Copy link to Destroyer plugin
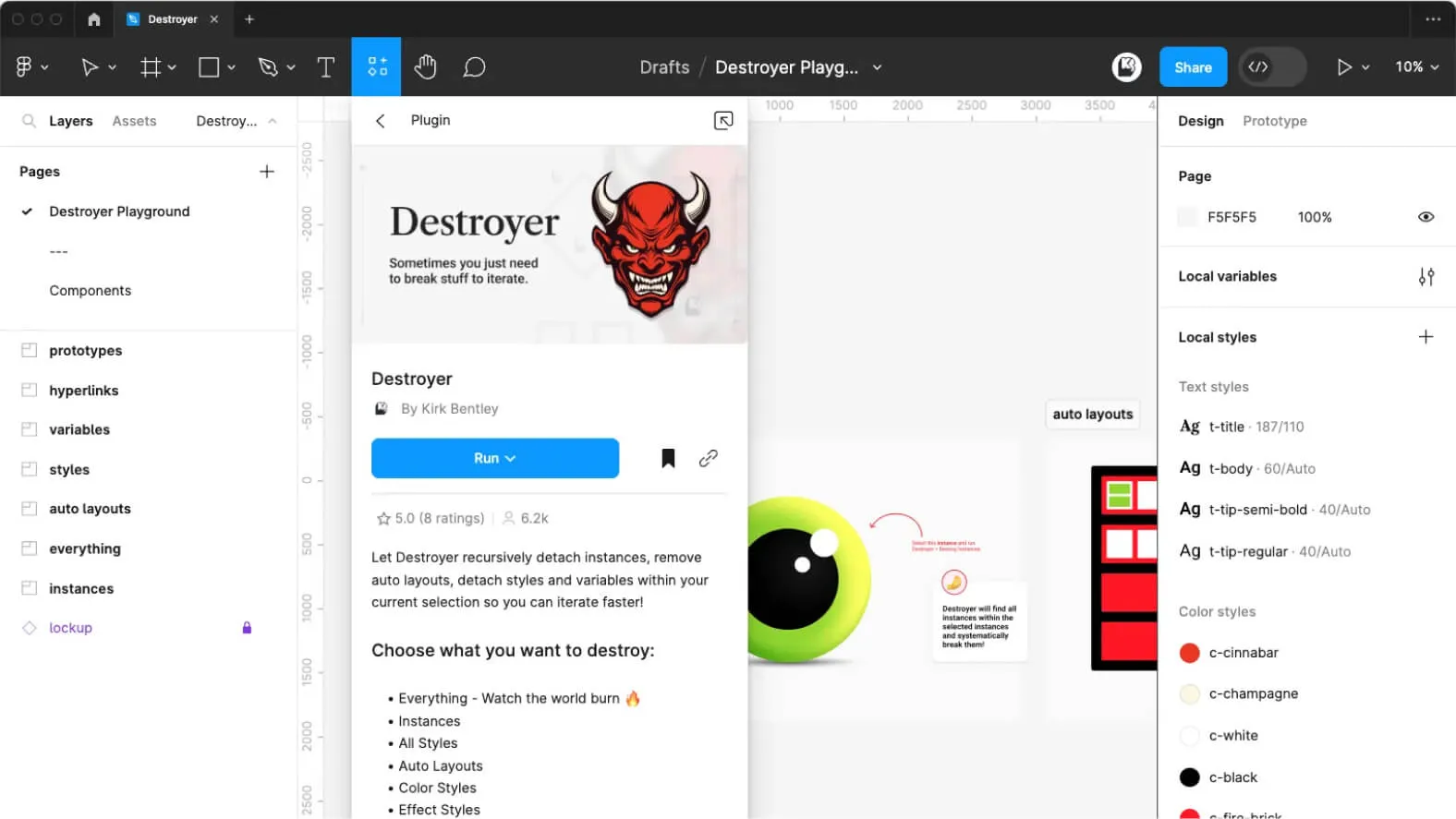This screenshot has width=1456, height=819. pyautogui.click(x=709, y=458)
